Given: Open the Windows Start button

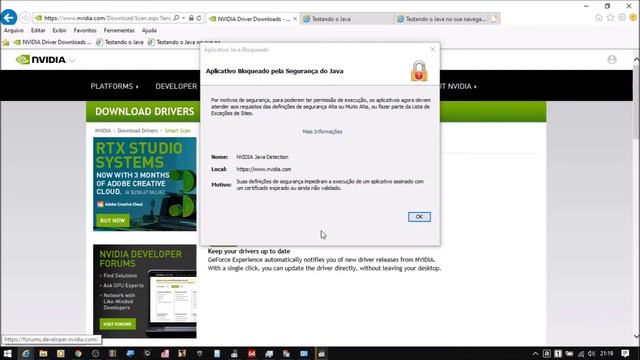Looking at the screenshot, I should [x=7, y=353].
